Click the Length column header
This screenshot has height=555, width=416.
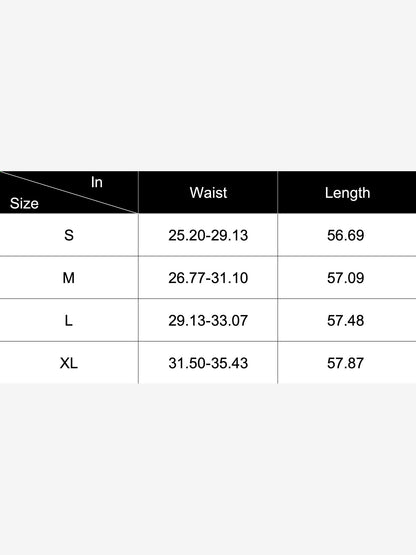click(347, 193)
